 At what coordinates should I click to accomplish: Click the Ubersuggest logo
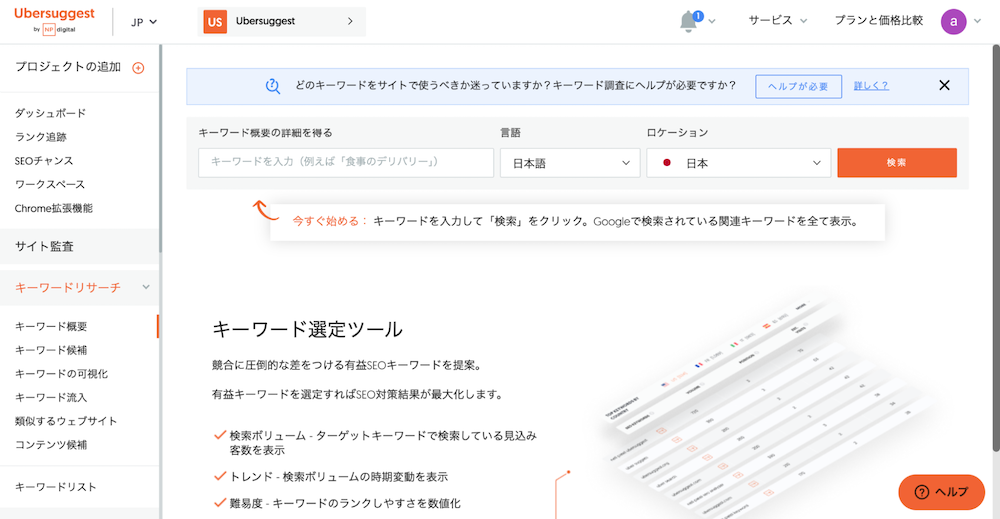(x=54, y=20)
